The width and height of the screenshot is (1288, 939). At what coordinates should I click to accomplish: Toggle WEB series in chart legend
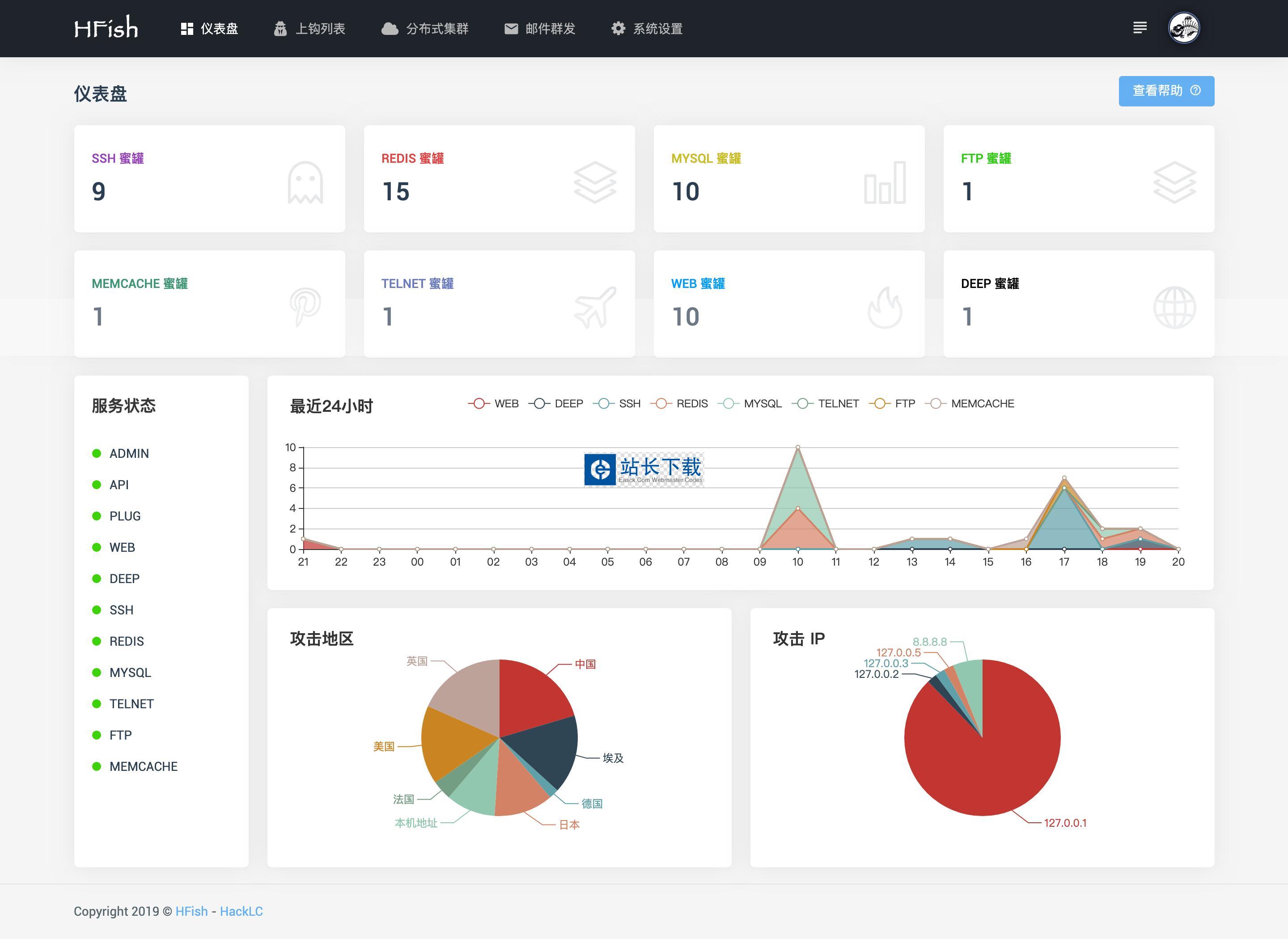point(493,404)
